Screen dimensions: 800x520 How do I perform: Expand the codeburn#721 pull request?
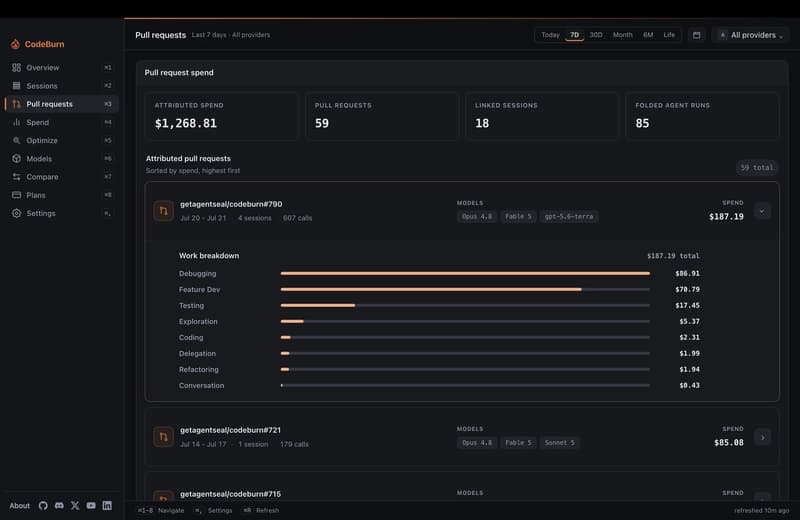click(762, 437)
